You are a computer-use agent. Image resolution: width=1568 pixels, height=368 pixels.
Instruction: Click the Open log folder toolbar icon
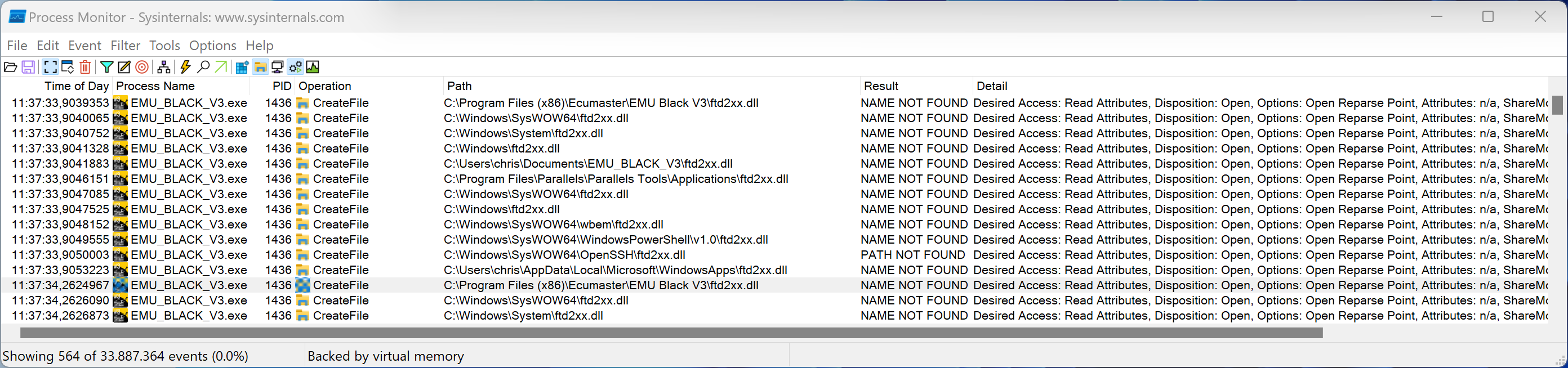point(10,67)
